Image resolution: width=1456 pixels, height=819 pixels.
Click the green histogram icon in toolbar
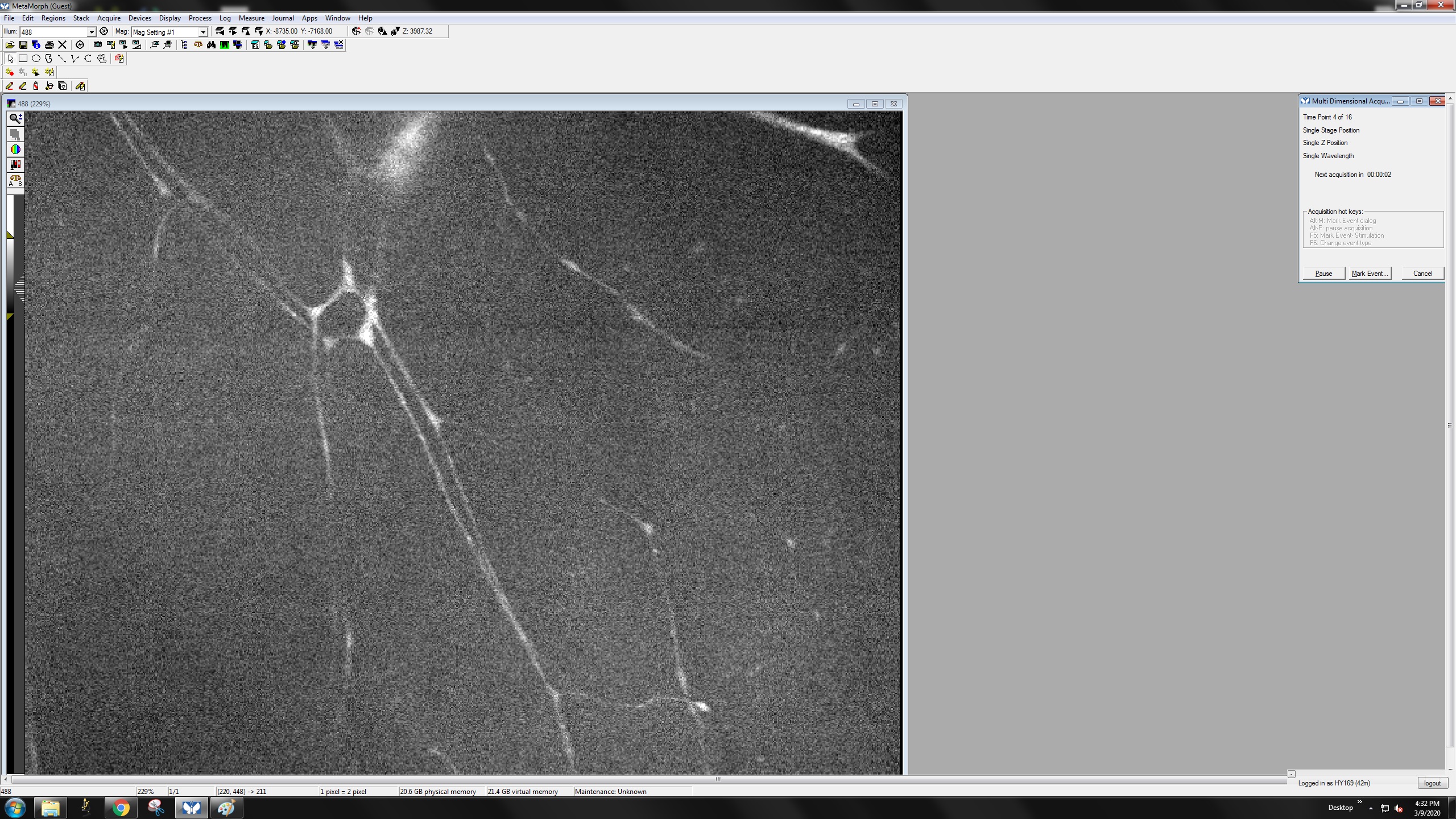coord(225,45)
